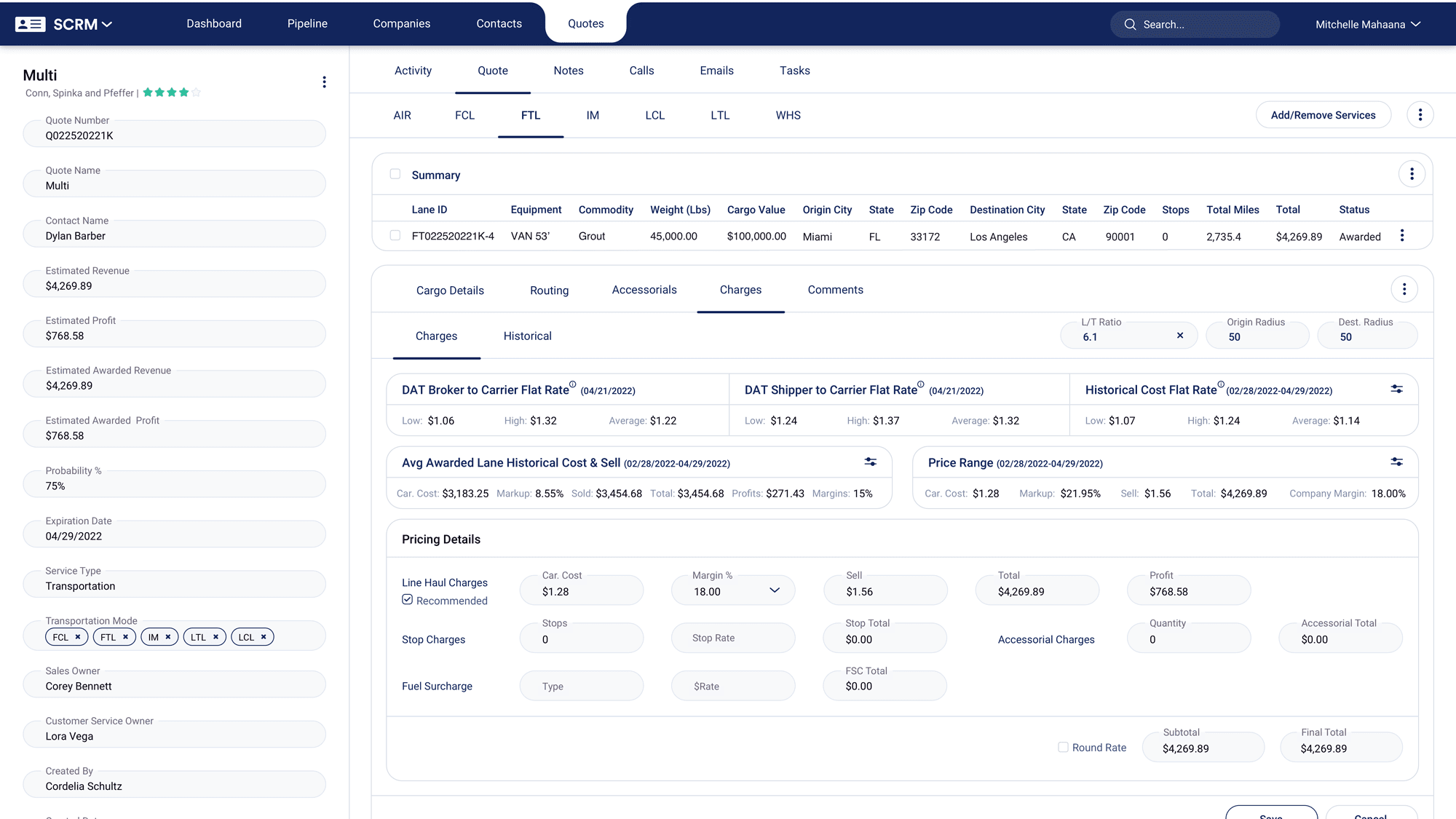Open the Charges section kebab menu
1456x819 pixels.
(1404, 288)
